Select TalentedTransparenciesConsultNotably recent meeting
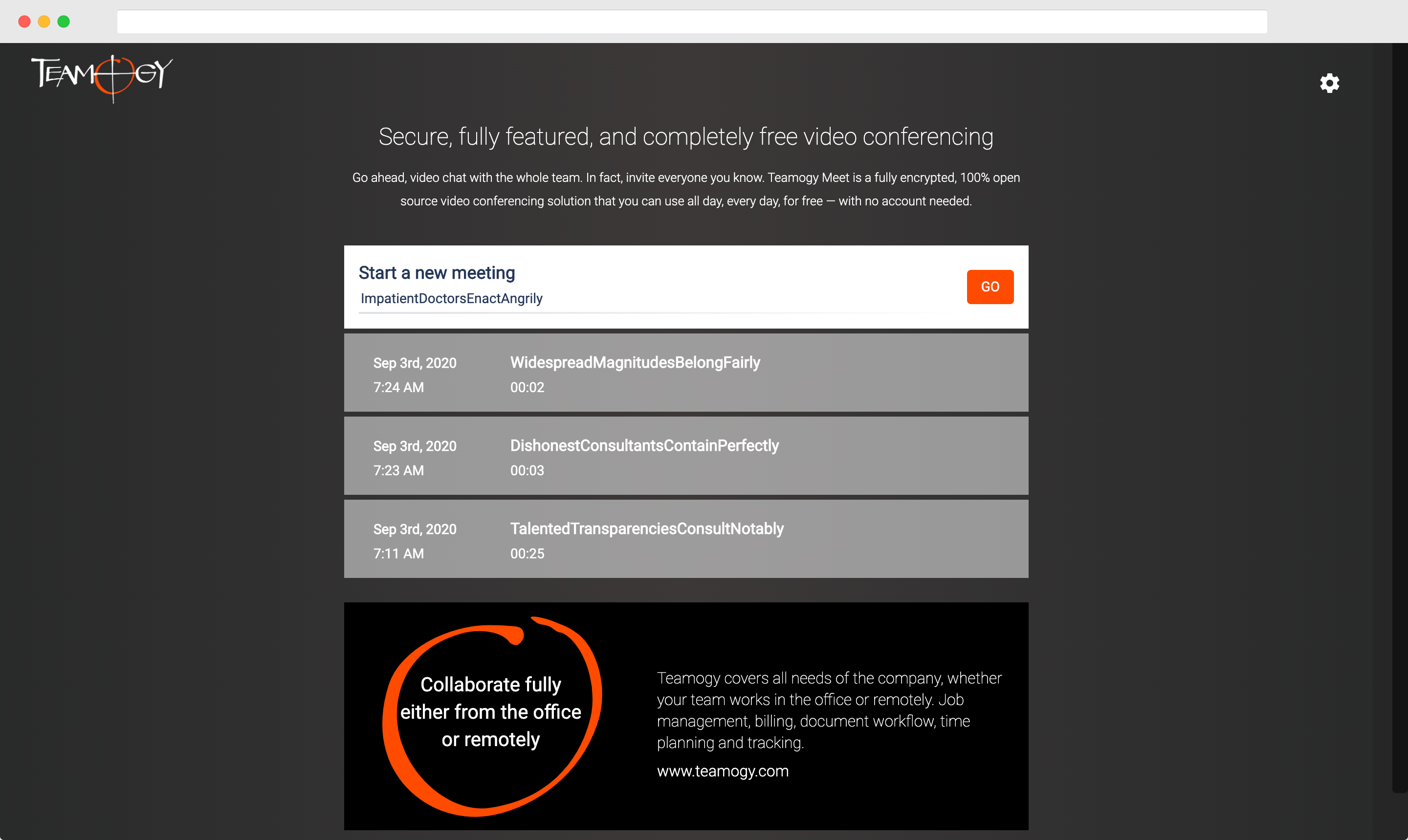The image size is (1408, 840). pos(686,539)
